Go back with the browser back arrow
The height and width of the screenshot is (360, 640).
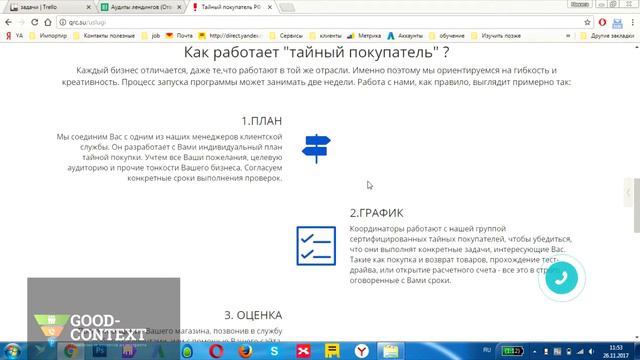click(9, 22)
